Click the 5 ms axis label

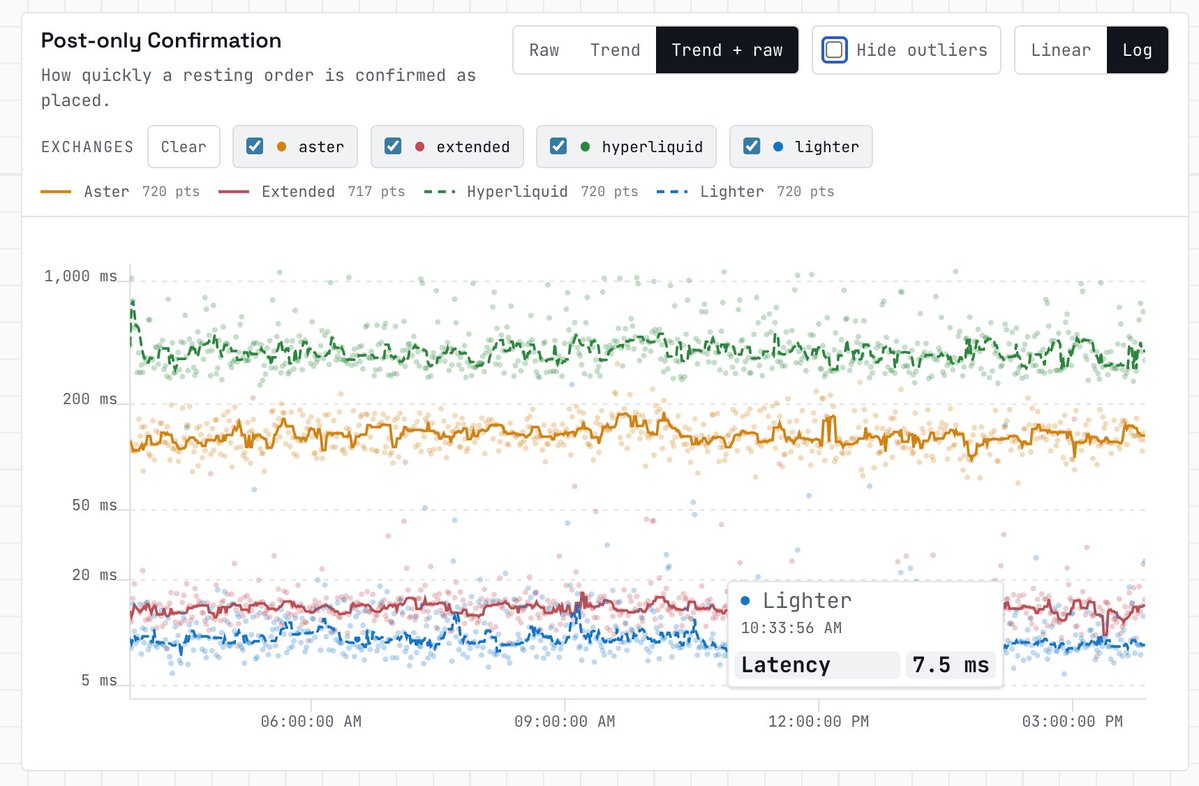click(99, 680)
